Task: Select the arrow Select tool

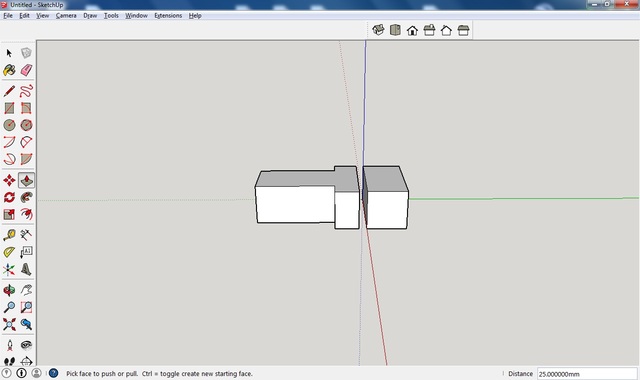Action: 9,53
